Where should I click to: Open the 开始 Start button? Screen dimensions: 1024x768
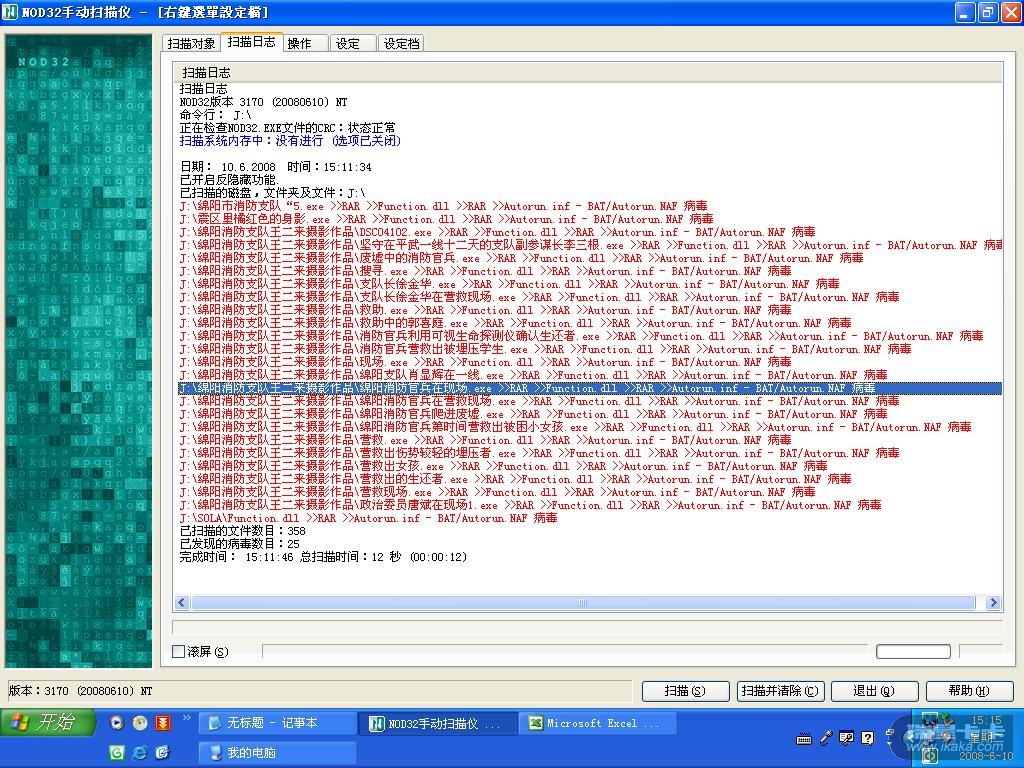coord(48,722)
